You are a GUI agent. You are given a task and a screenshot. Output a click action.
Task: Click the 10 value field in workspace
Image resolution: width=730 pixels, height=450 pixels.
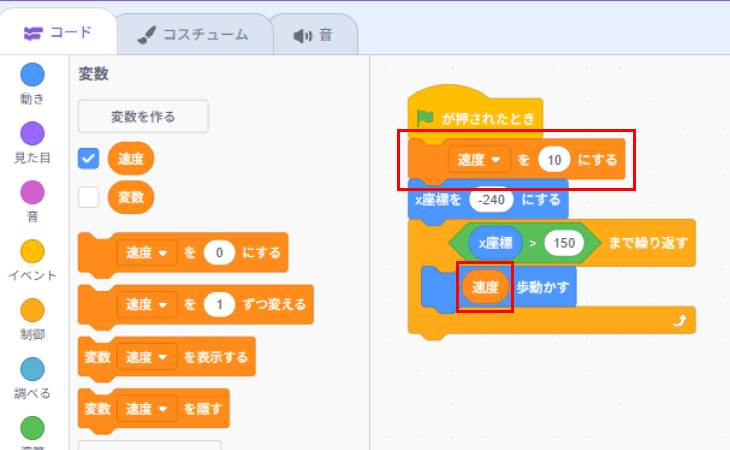[554, 160]
